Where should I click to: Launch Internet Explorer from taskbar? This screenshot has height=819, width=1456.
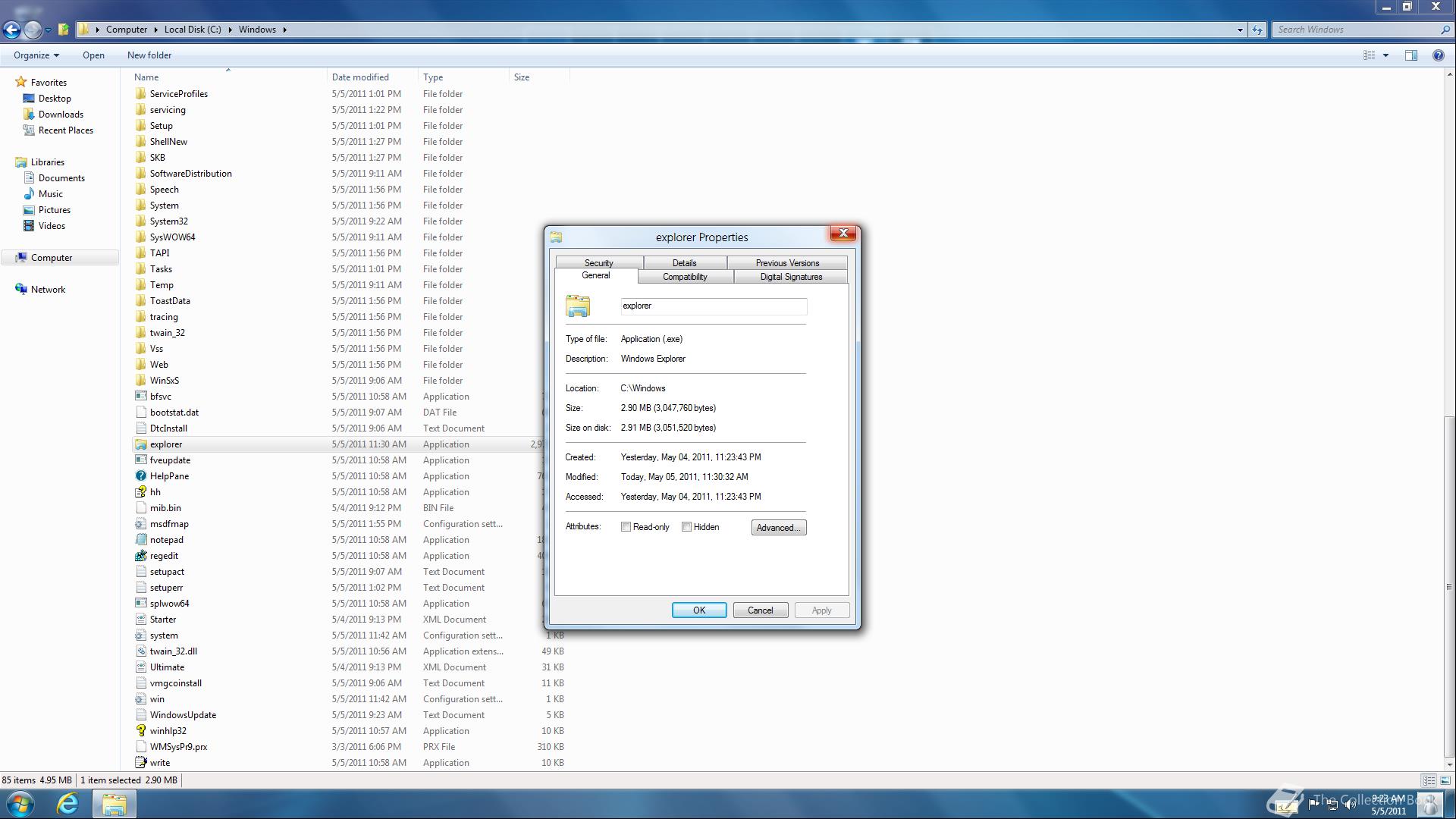click(67, 804)
